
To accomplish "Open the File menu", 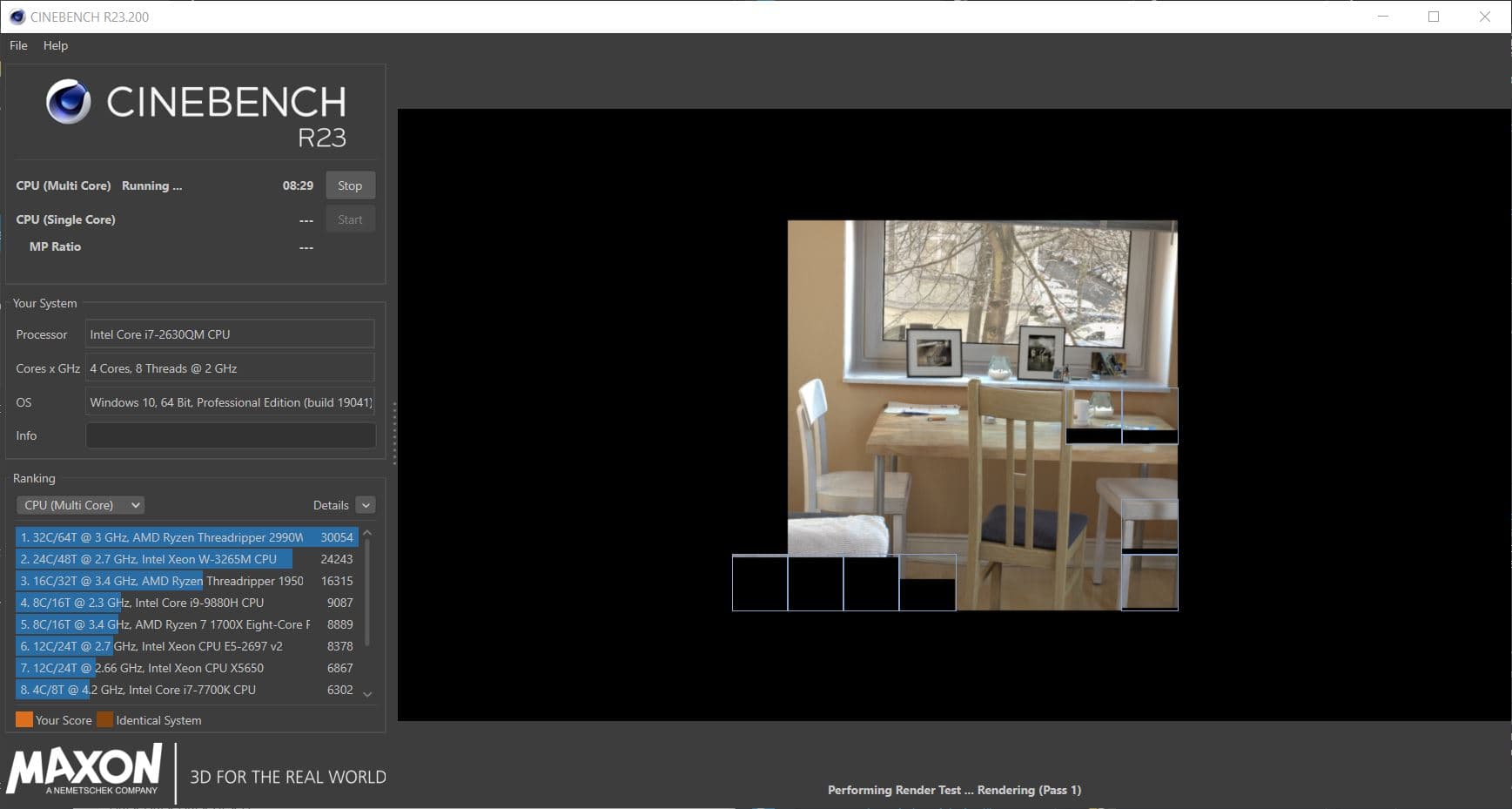I will (18, 45).
